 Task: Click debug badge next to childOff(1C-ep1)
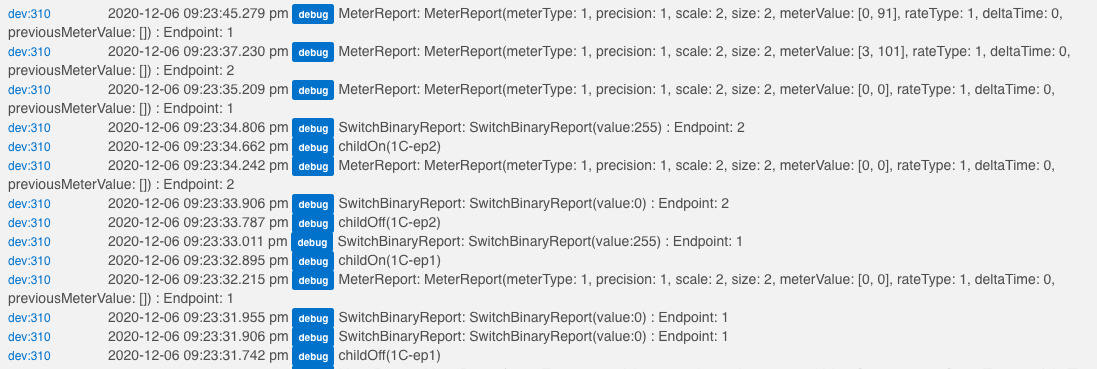(313, 356)
